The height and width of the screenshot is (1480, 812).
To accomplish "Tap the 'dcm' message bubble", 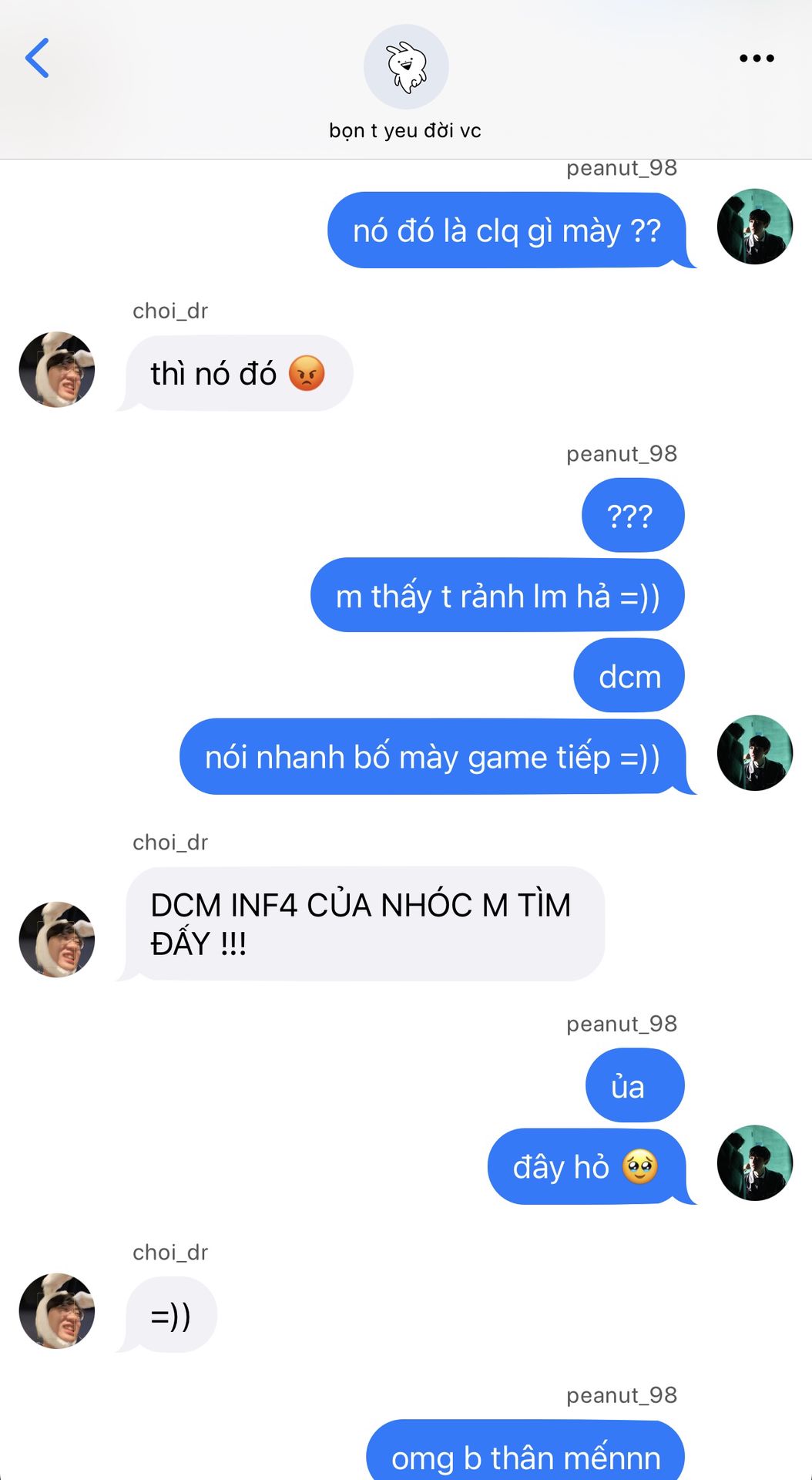I will coord(629,676).
